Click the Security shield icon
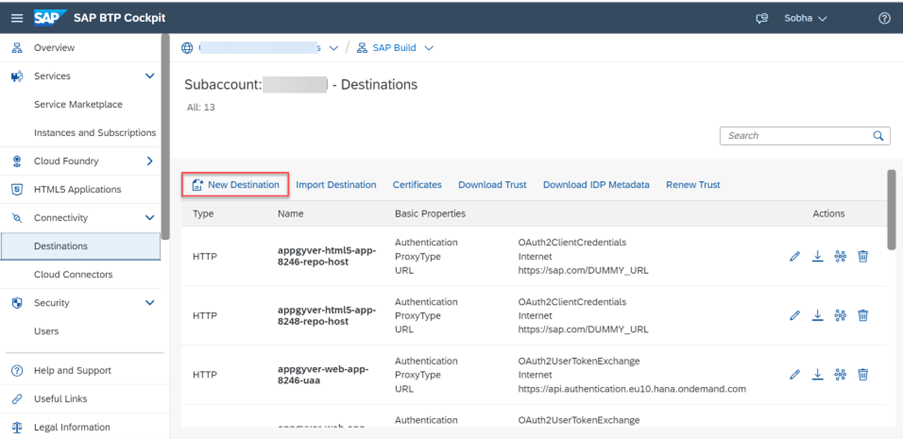This screenshot has width=903, height=439. coord(17,303)
